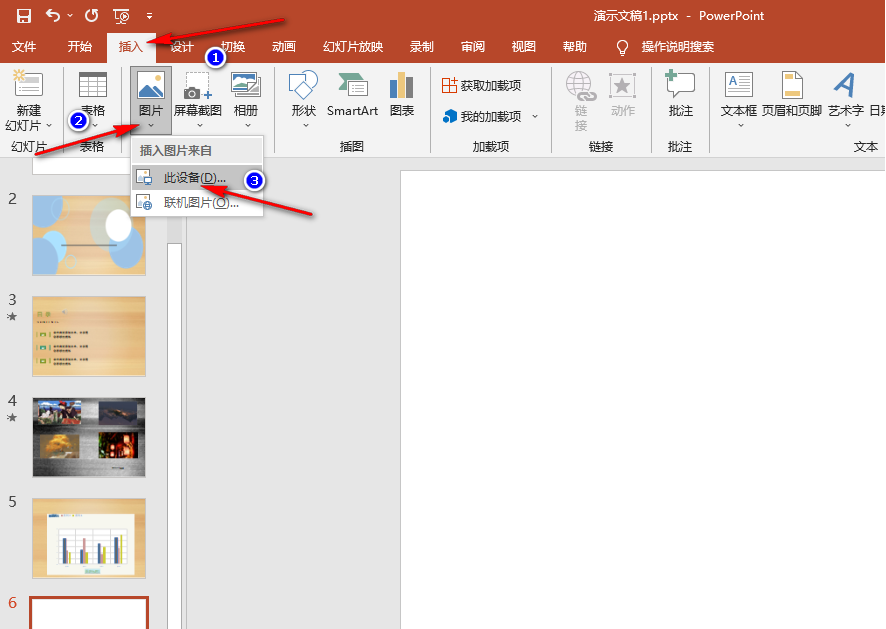Expand the My Add-ins dropdown arrow
Screen dimensions: 886x629
click(x=535, y=117)
